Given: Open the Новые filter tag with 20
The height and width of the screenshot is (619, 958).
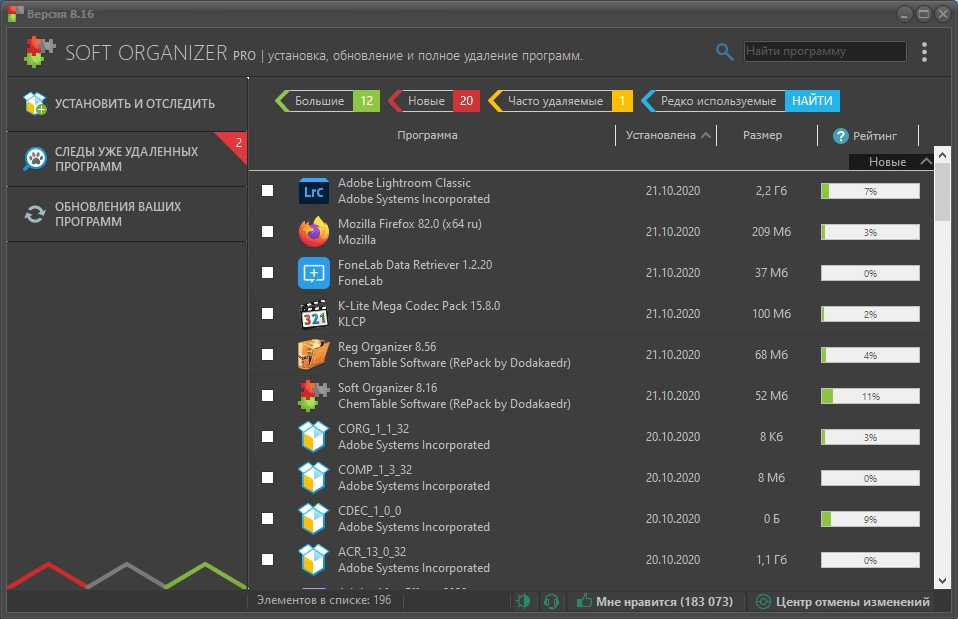Looking at the screenshot, I should (x=434, y=101).
